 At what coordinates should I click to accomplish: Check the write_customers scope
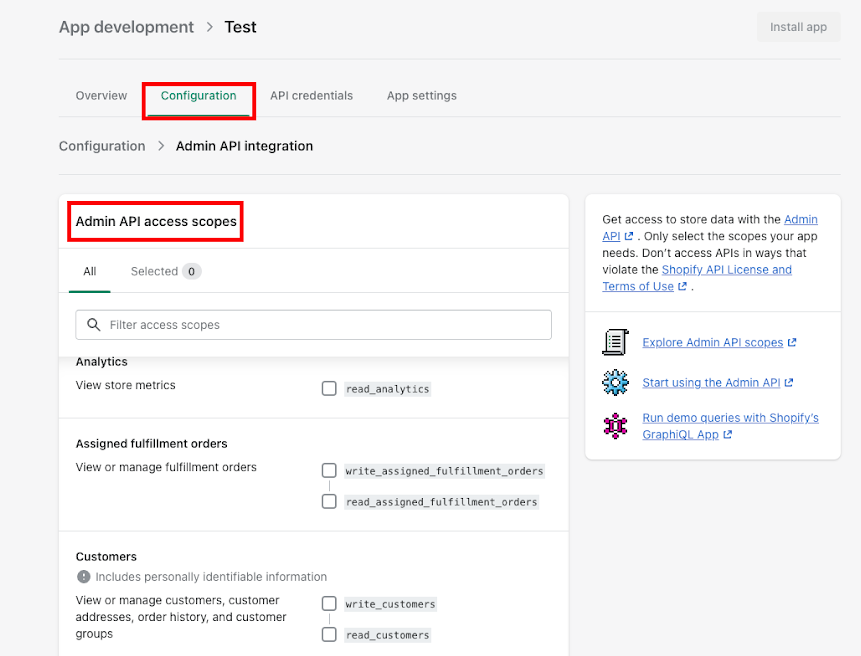(x=329, y=603)
